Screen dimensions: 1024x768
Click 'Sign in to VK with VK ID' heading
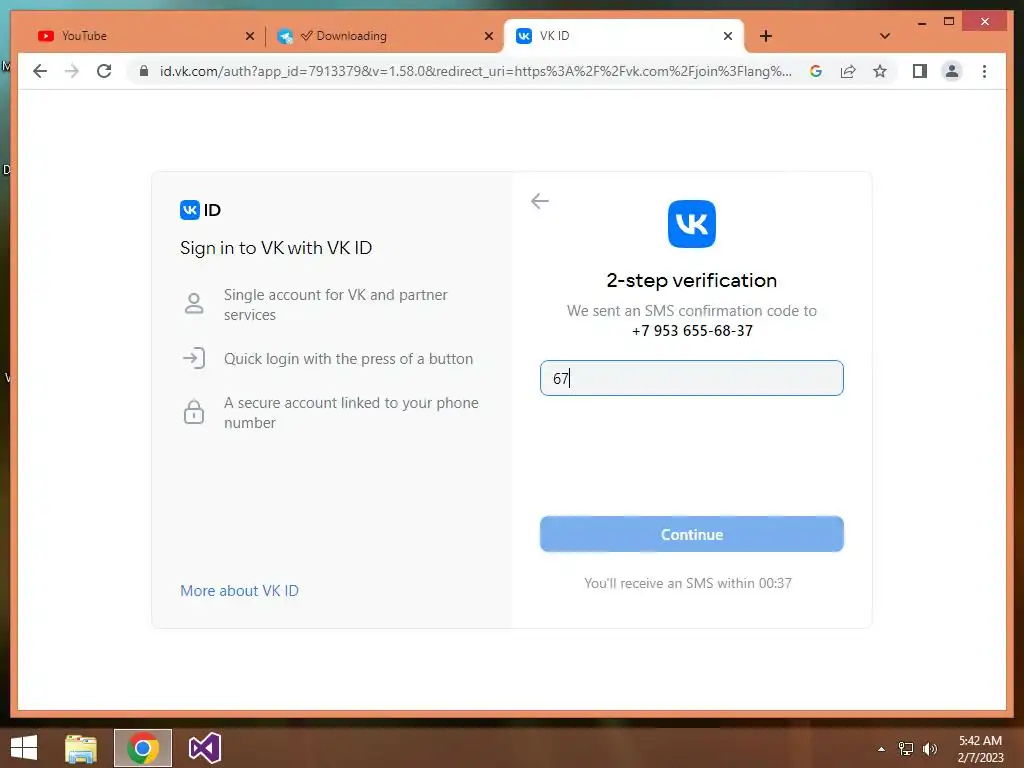(276, 248)
